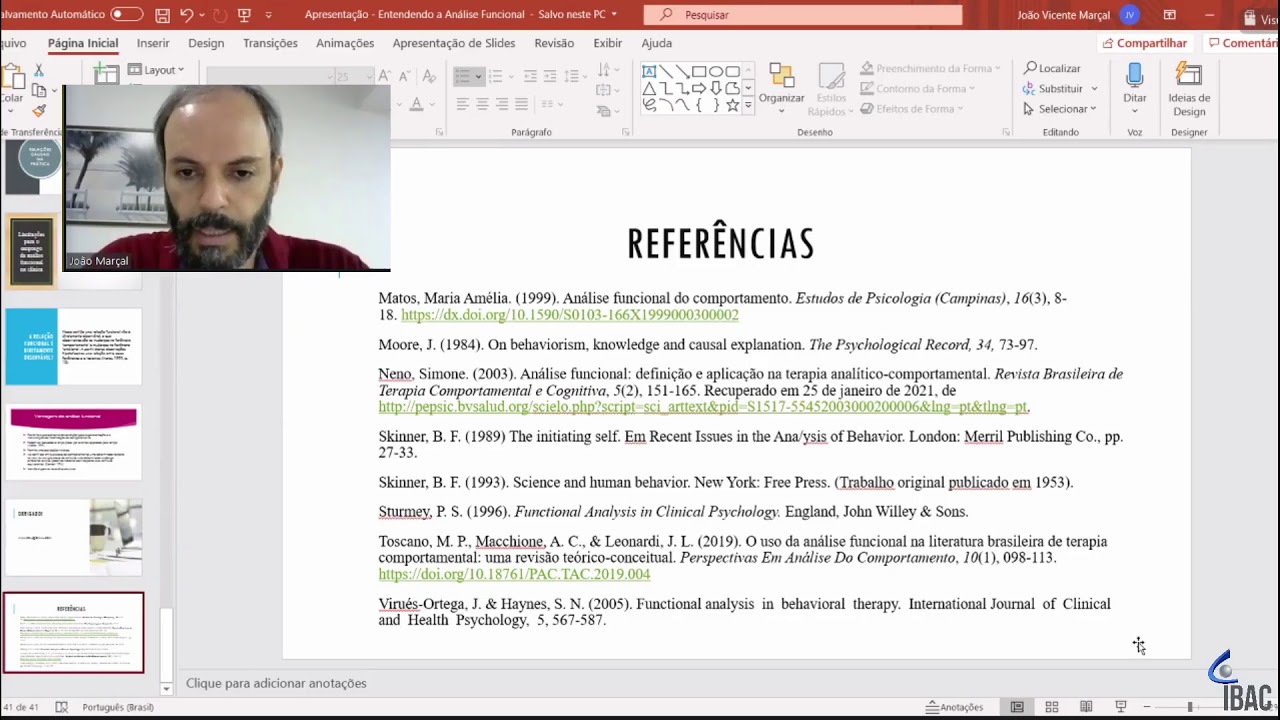Image resolution: width=1280 pixels, height=720 pixels.
Task: Choose the right arrow shape
Action: pyautogui.click(x=699, y=88)
